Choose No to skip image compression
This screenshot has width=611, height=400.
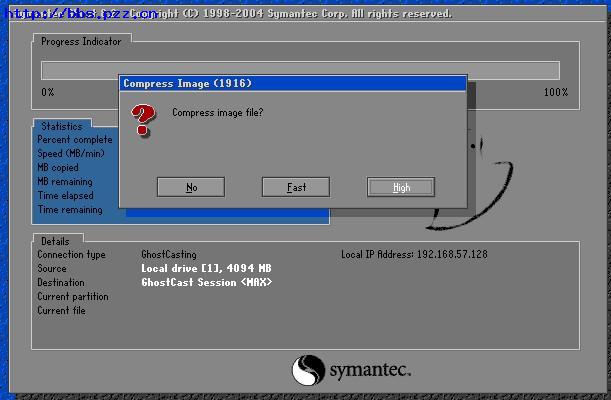[x=191, y=187]
